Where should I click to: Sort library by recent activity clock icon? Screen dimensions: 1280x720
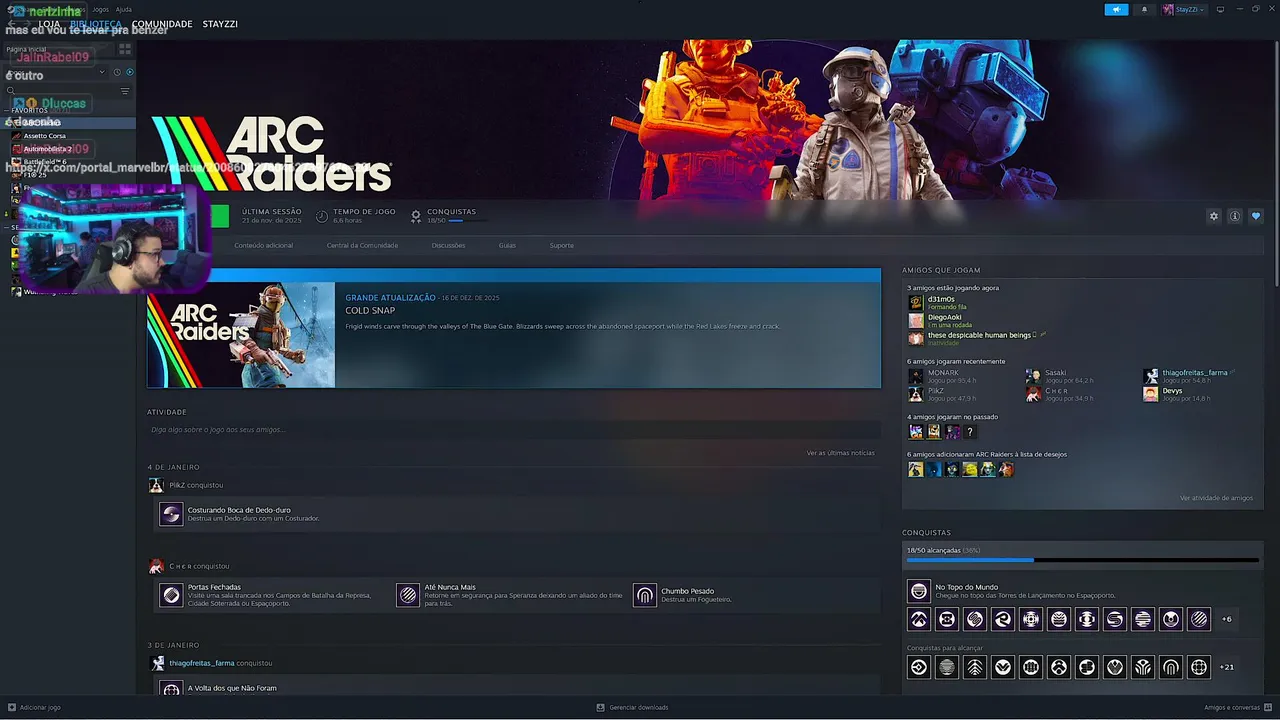point(117,72)
